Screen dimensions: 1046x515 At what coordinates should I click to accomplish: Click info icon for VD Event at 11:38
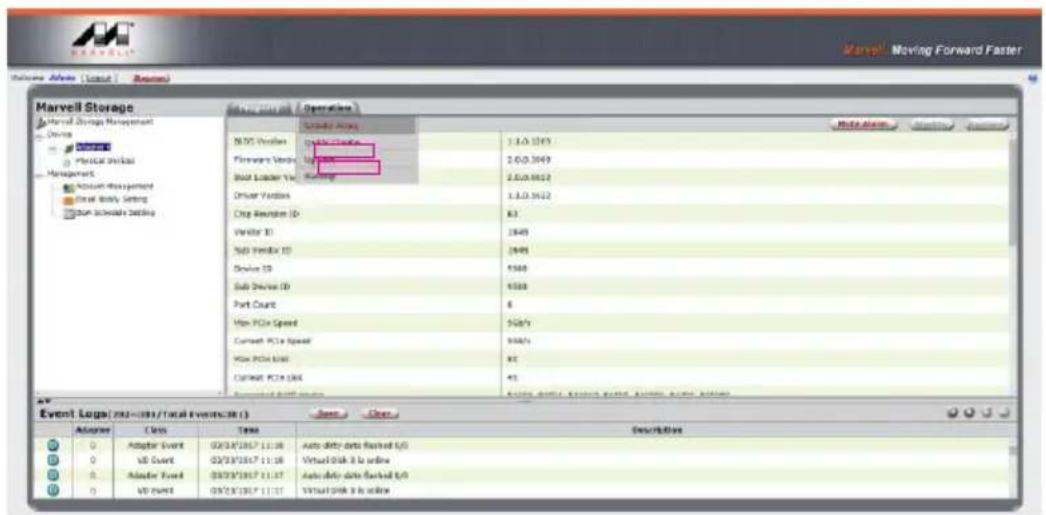54,460
